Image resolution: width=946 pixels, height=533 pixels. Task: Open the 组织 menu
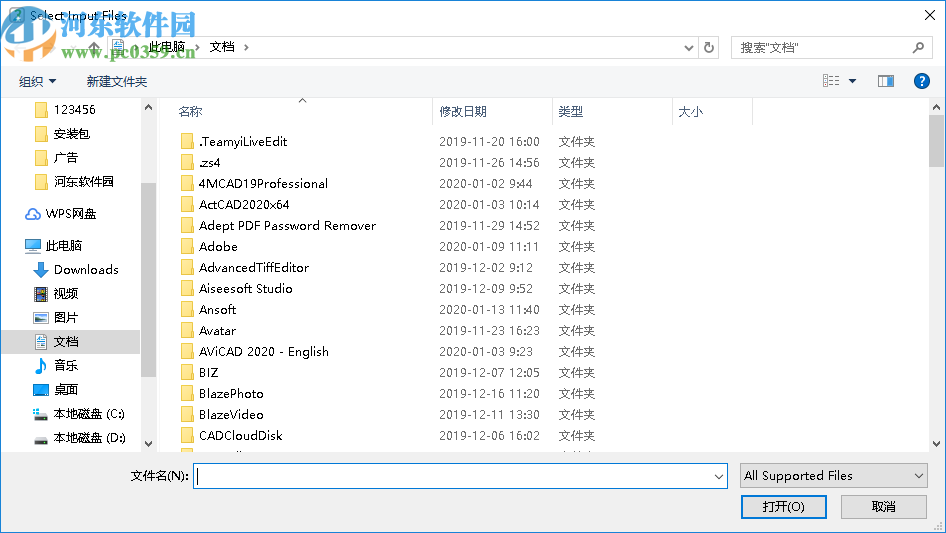37,81
